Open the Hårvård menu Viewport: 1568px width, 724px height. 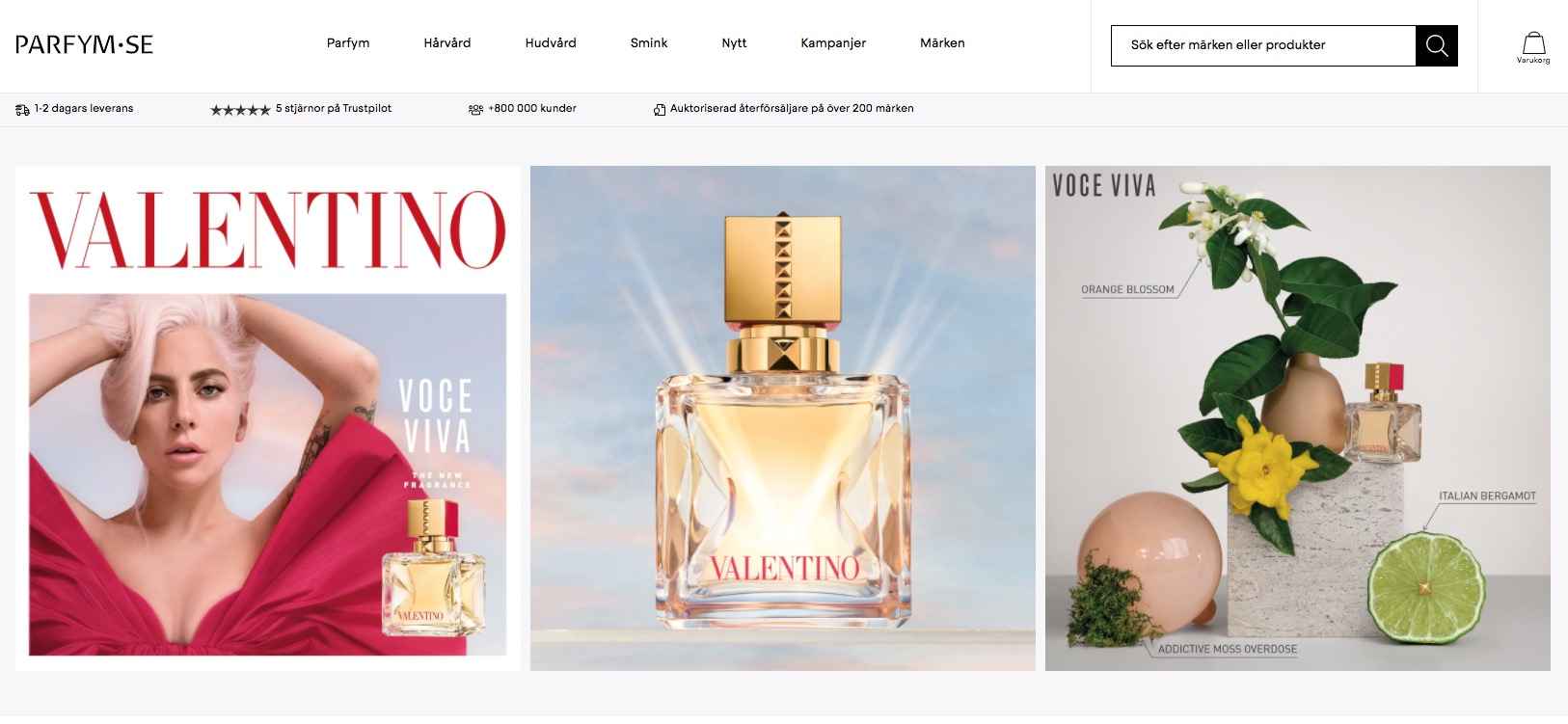447,43
